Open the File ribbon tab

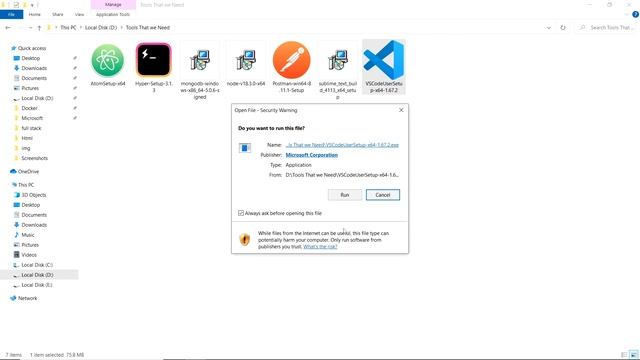pyautogui.click(x=11, y=14)
